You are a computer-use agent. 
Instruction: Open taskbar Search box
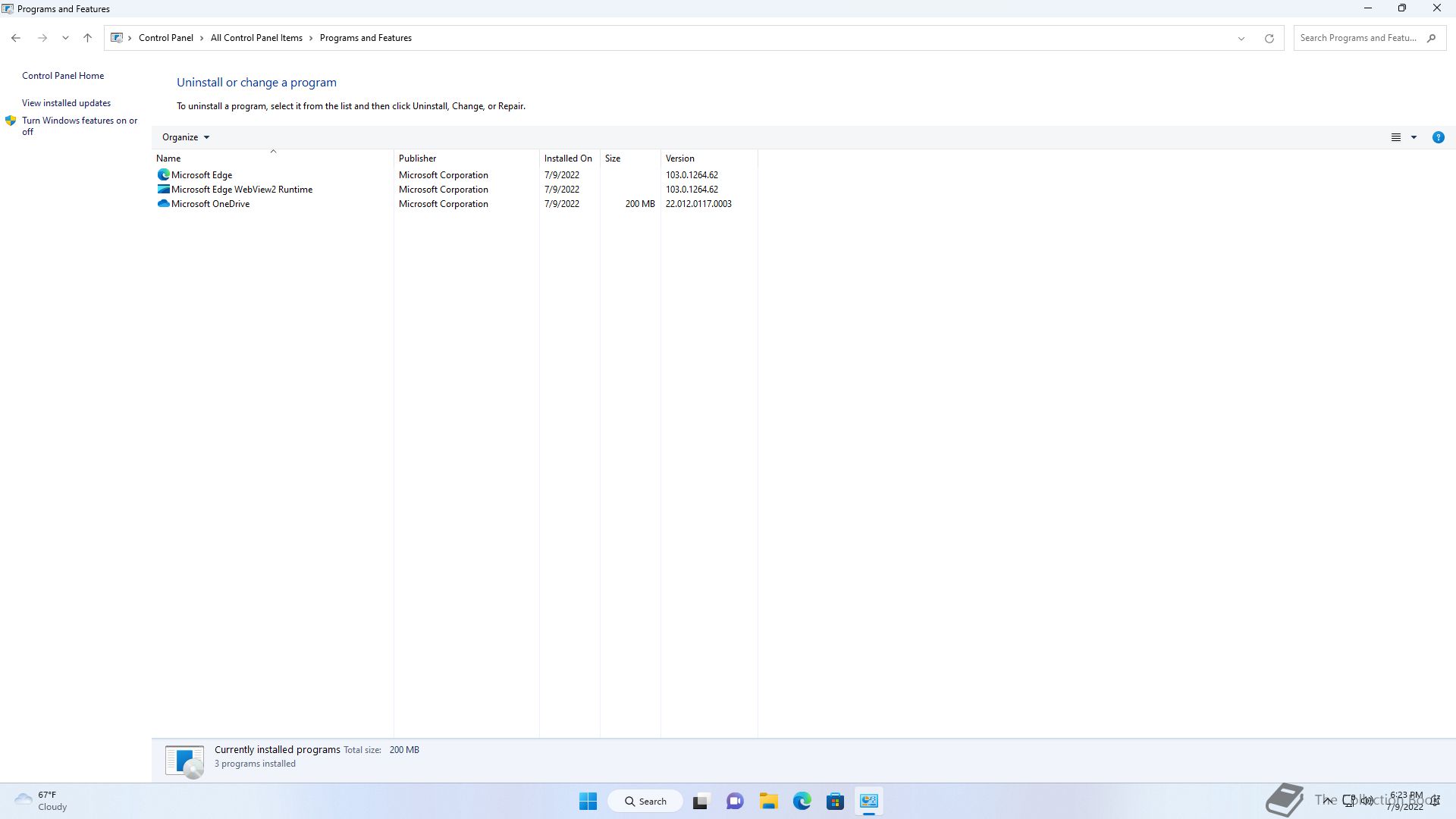645,802
